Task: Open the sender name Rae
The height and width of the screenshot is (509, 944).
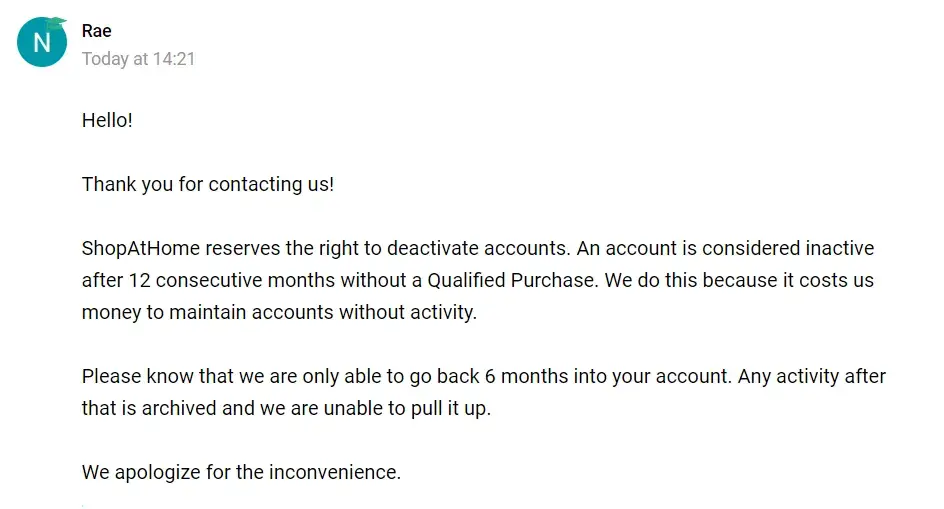Action: click(x=96, y=31)
